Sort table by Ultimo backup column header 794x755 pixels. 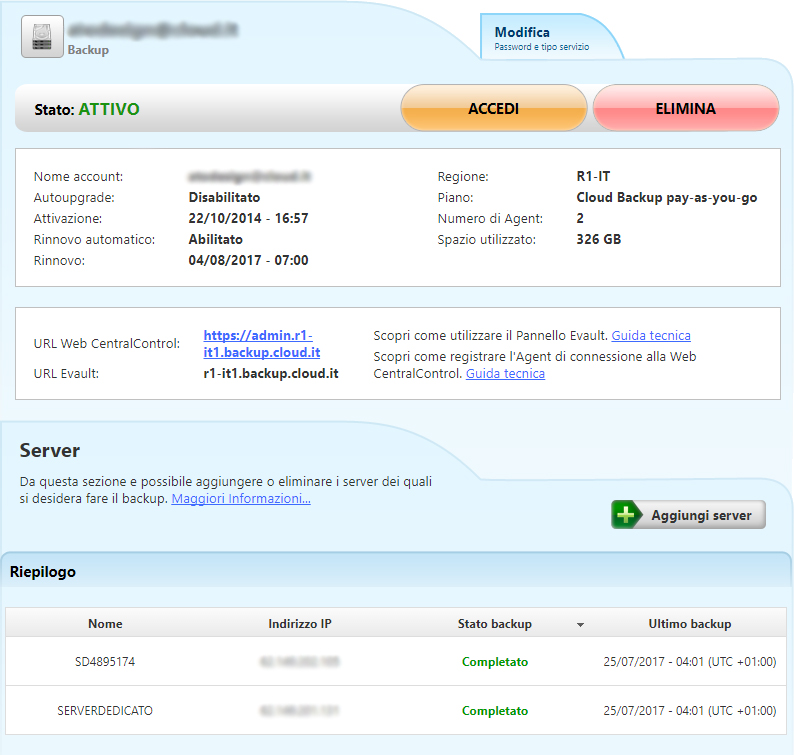pos(689,624)
